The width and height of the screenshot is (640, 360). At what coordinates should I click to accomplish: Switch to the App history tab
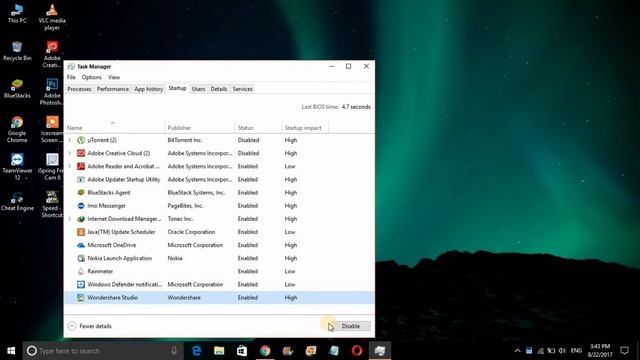pos(149,89)
